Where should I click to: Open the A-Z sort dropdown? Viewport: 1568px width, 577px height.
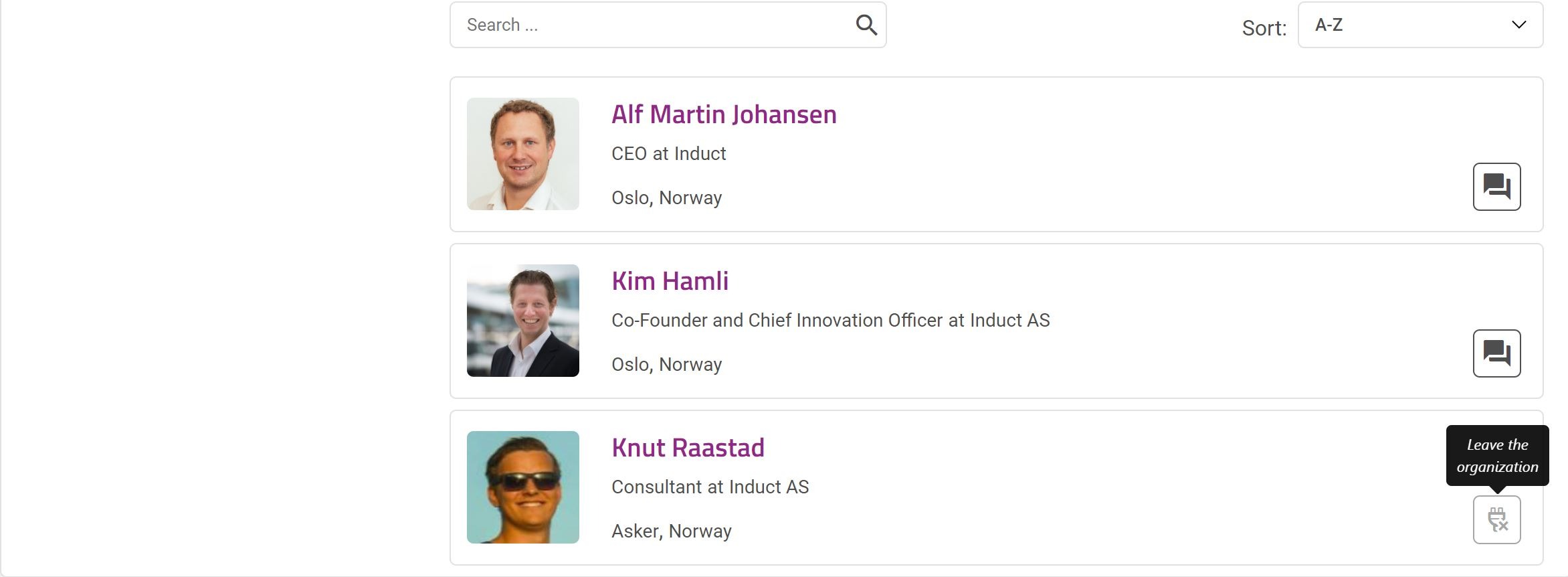click(1420, 25)
